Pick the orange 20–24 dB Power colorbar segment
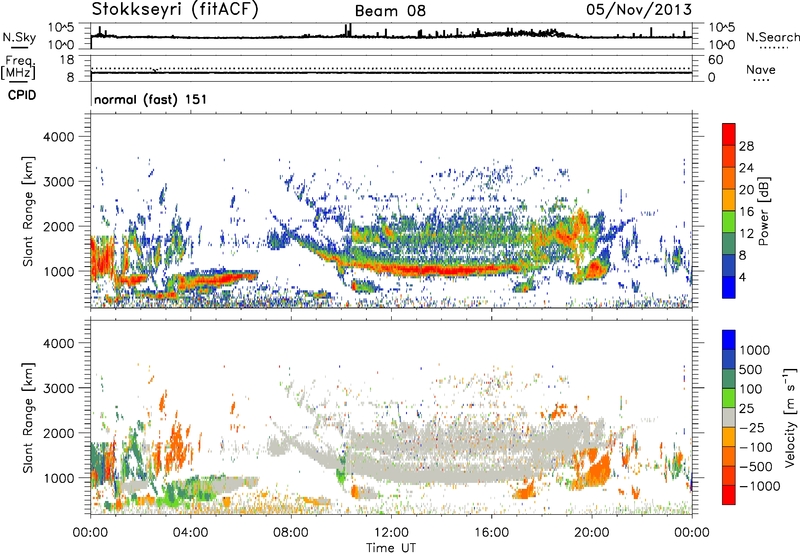The image size is (800, 554). tap(729, 178)
